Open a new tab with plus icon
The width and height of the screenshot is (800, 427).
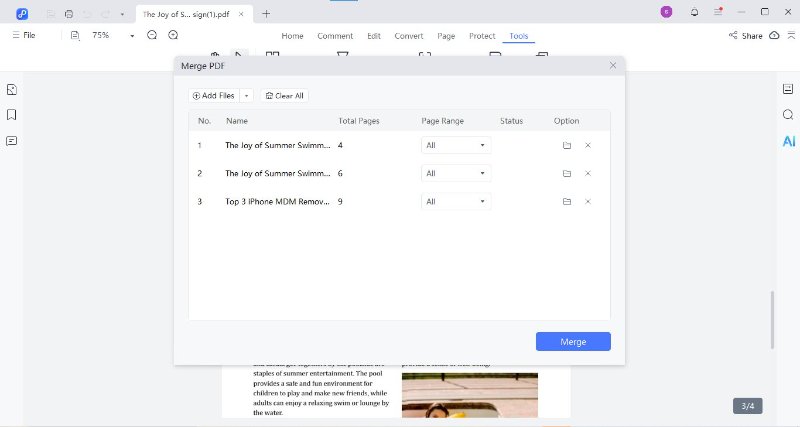coord(266,14)
